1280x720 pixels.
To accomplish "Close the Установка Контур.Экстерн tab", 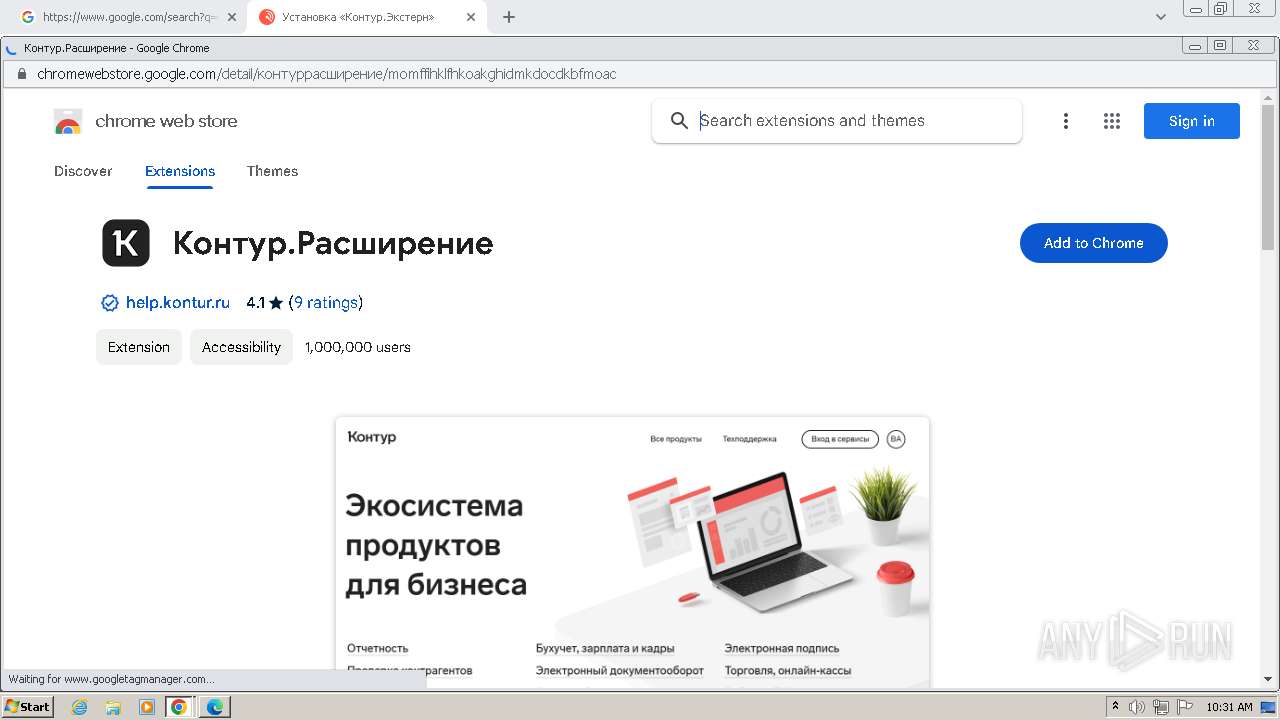I will (x=471, y=17).
